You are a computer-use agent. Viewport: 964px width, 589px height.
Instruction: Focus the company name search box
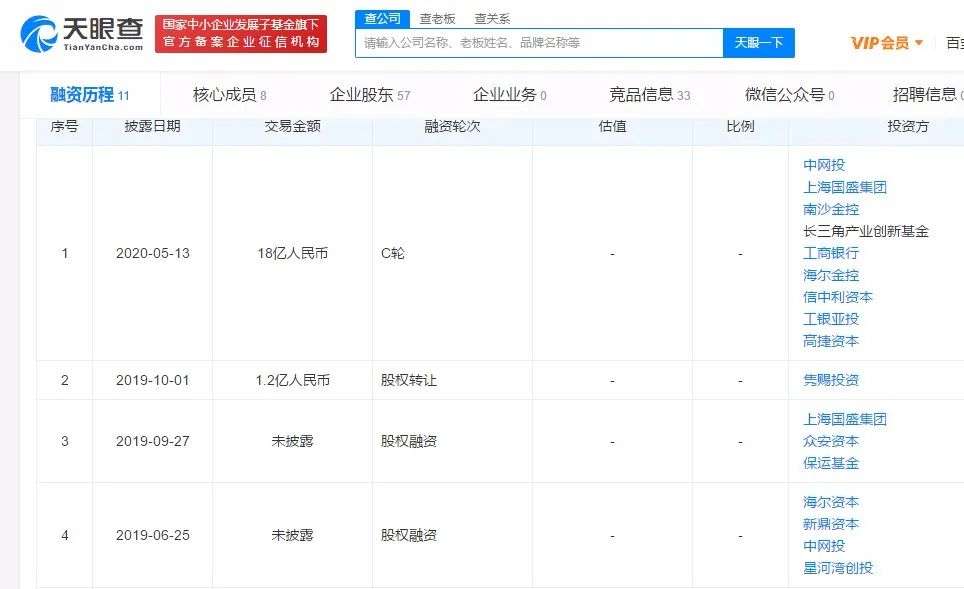point(539,43)
